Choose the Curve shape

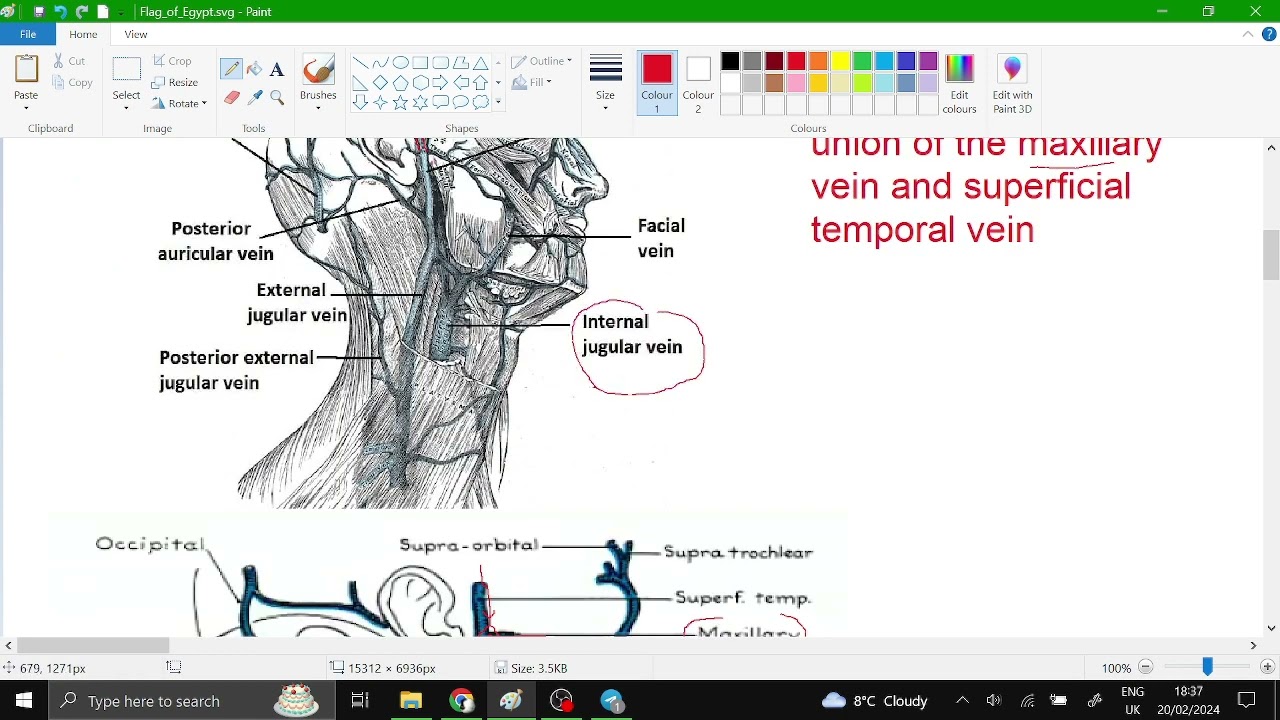380,62
